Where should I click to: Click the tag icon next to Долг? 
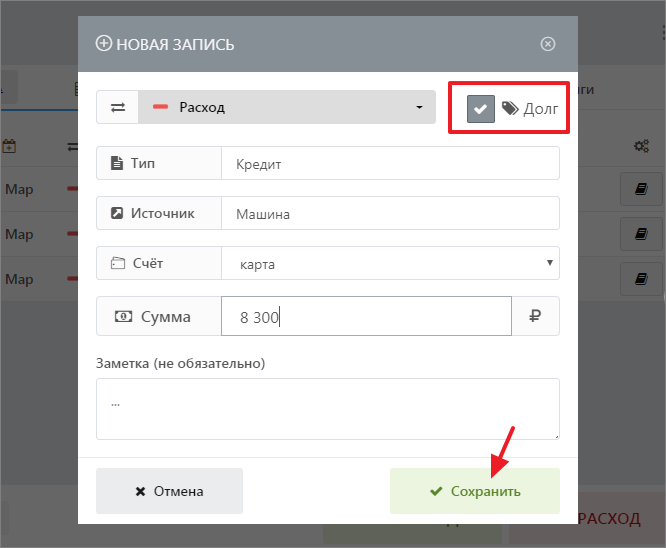[x=510, y=108]
